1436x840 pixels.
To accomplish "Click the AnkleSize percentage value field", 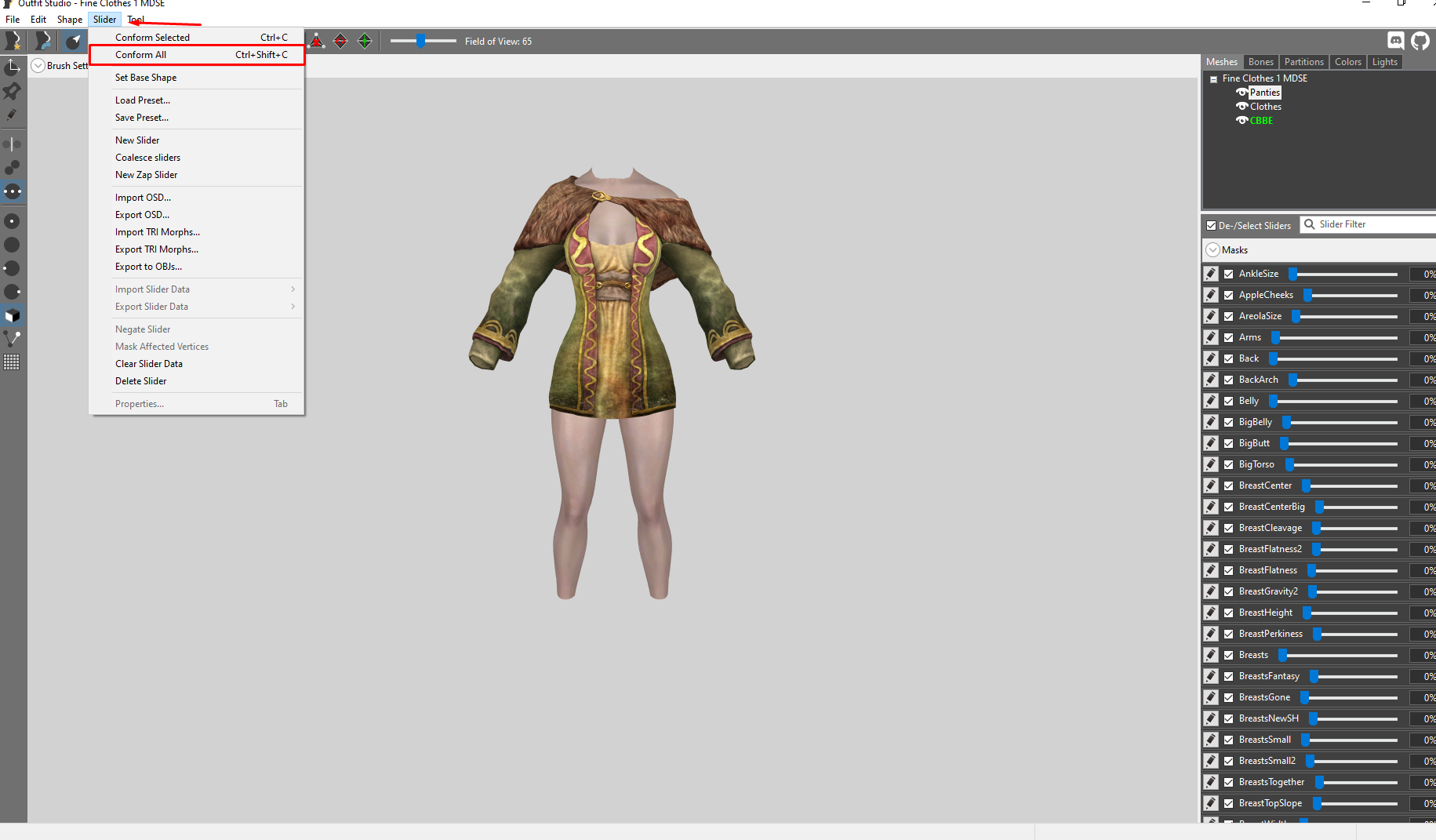I will (x=1423, y=275).
